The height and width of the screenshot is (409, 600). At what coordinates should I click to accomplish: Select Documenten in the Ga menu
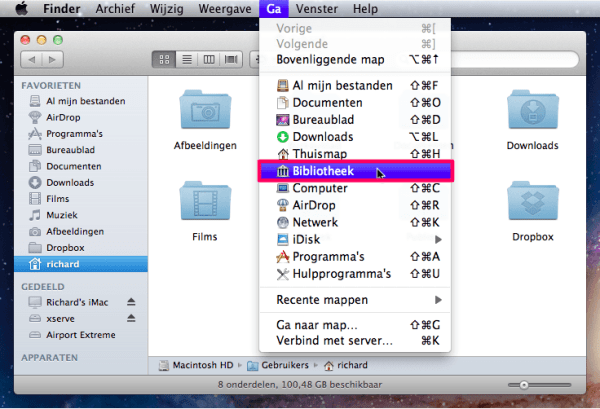pos(355,103)
